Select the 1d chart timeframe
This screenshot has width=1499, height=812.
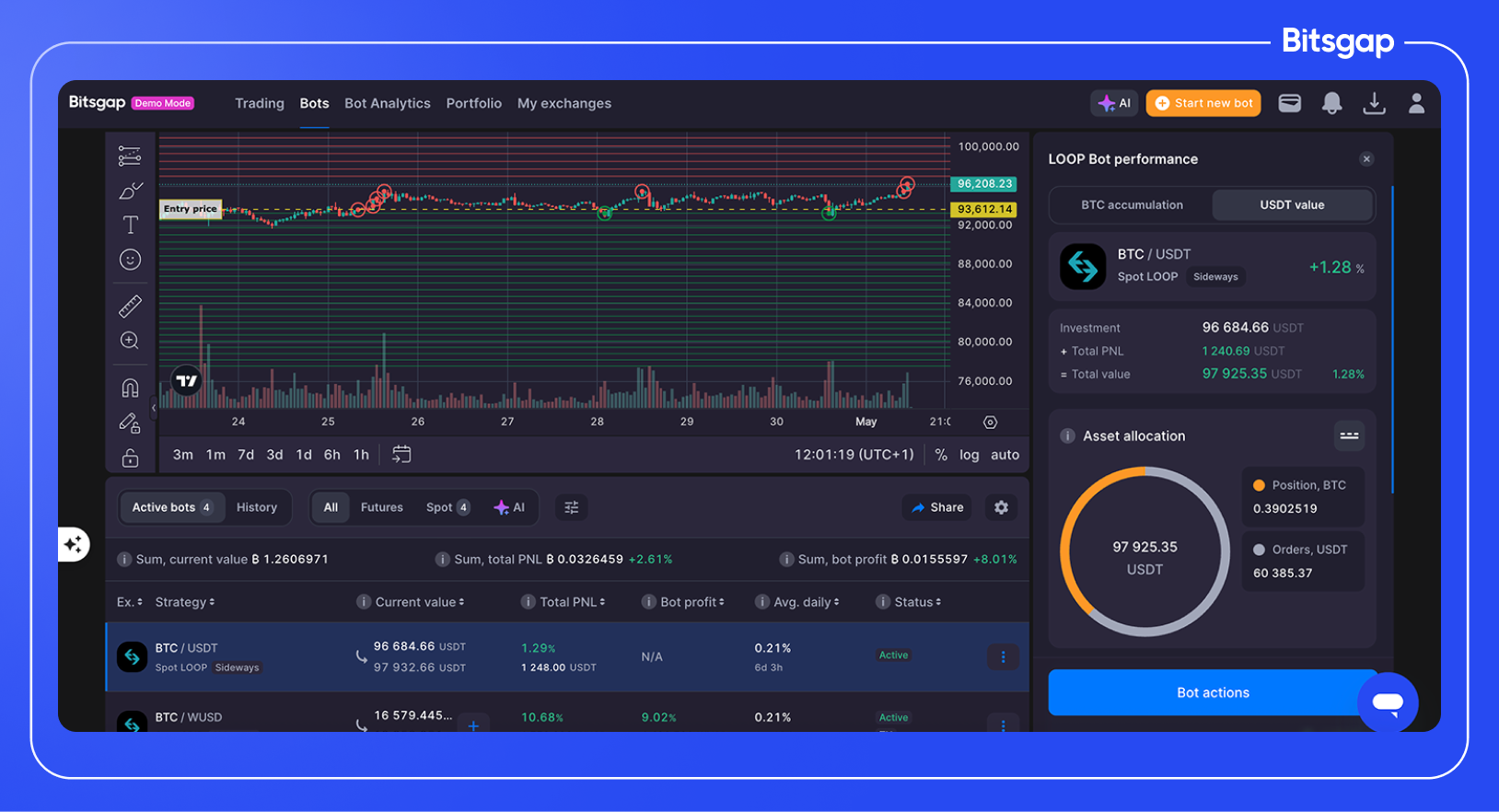click(304, 455)
